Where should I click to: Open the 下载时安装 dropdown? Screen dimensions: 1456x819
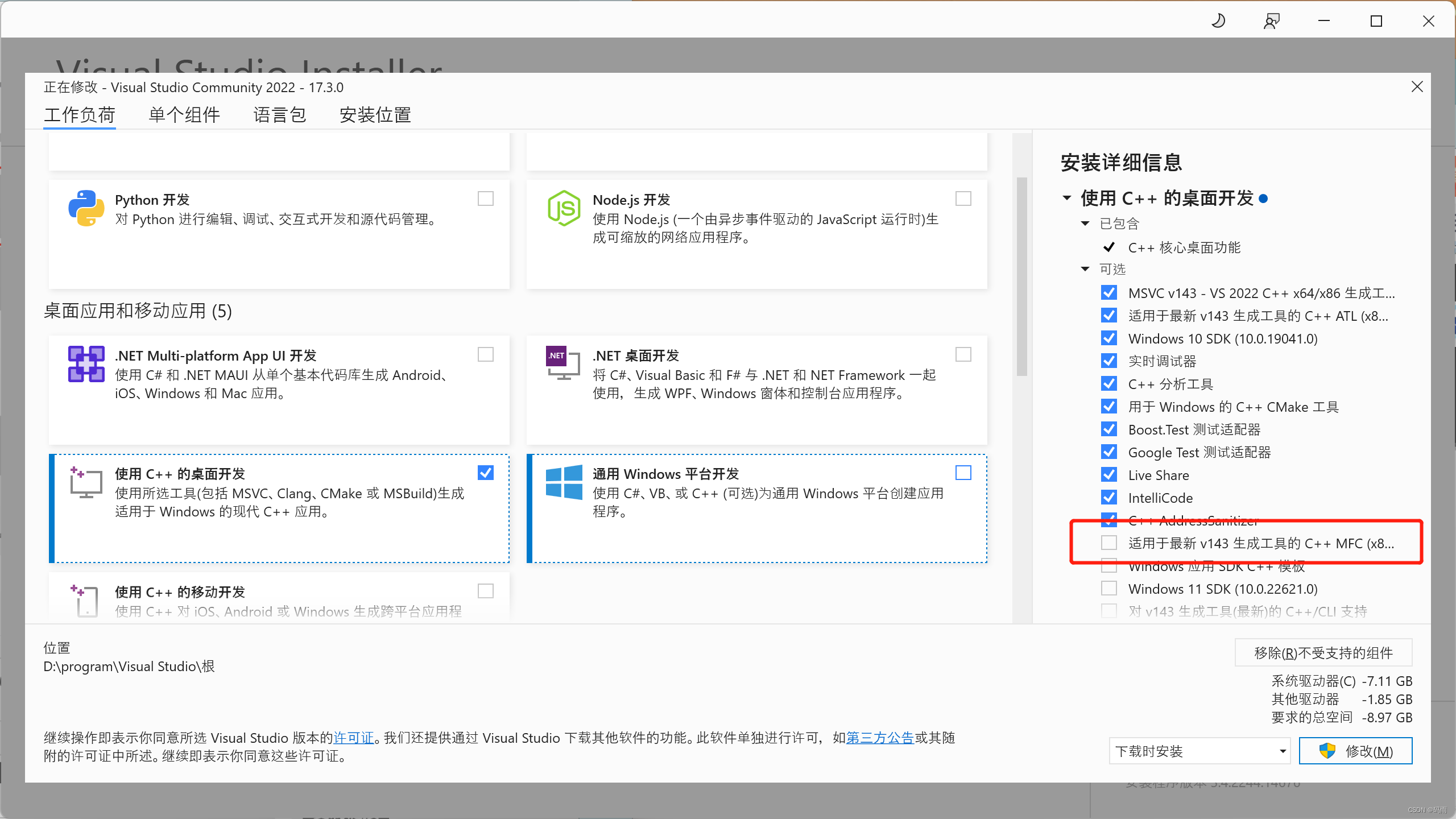tap(1199, 751)
